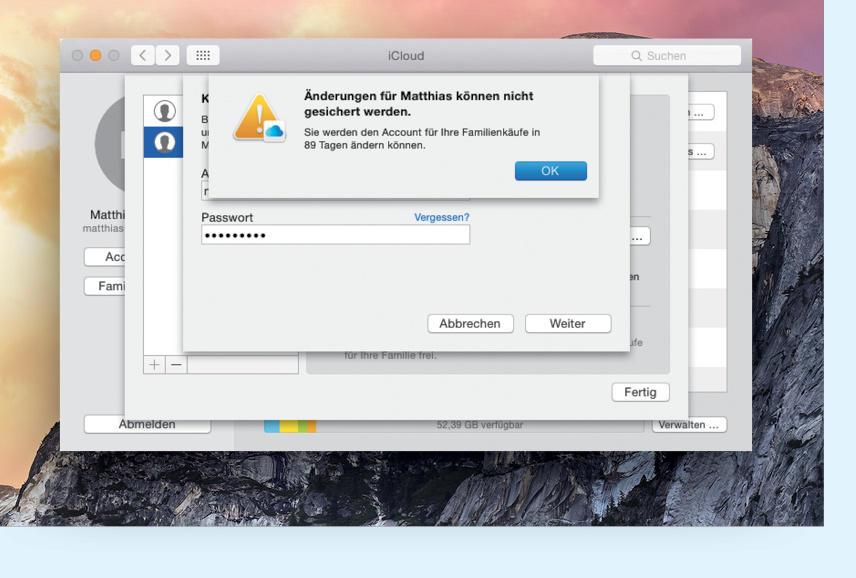Click the Fertig button
This screenshot has height=578, width=856.
640,392
